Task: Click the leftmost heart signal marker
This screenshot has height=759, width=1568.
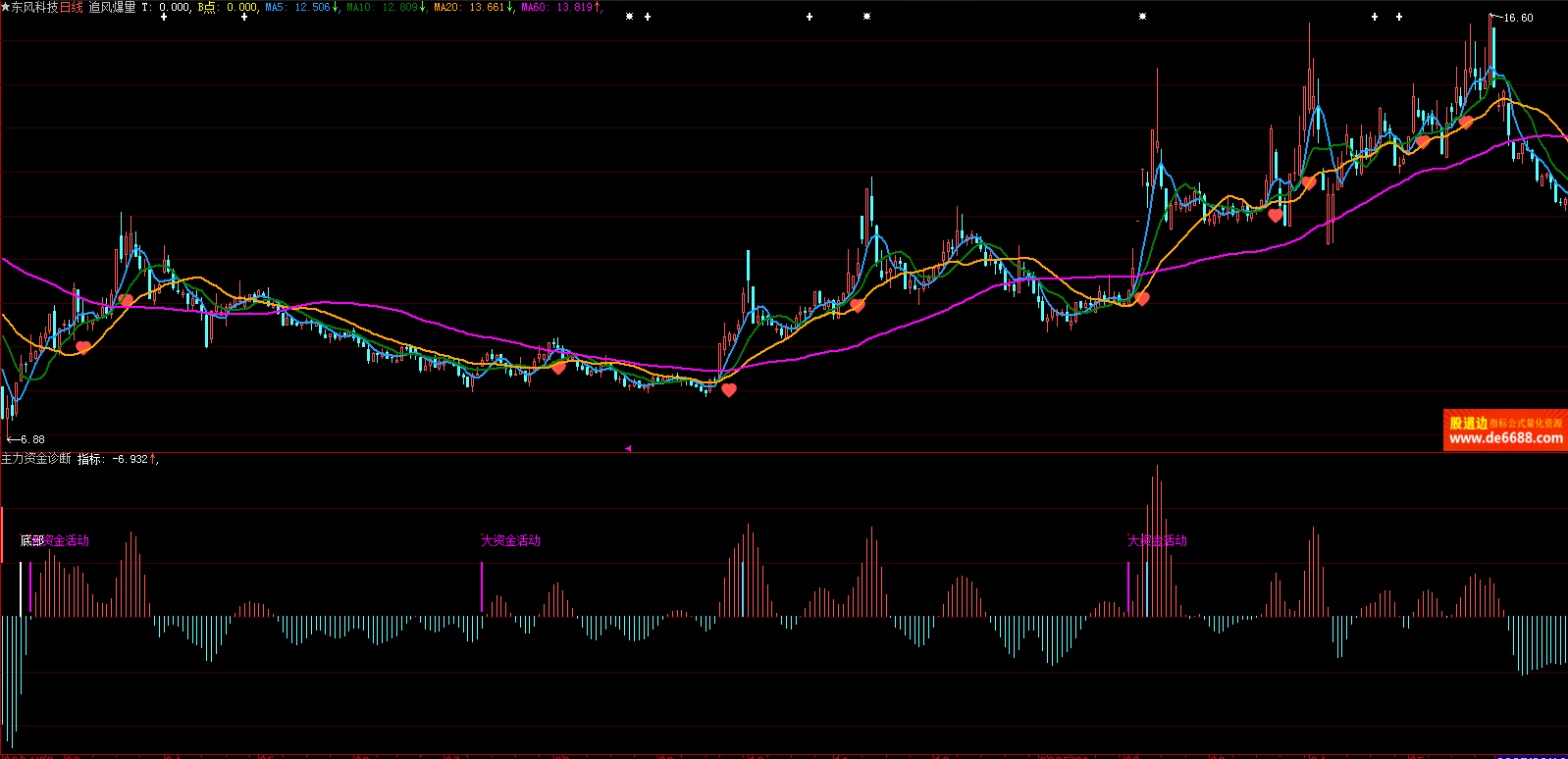Action: (83, 347)
